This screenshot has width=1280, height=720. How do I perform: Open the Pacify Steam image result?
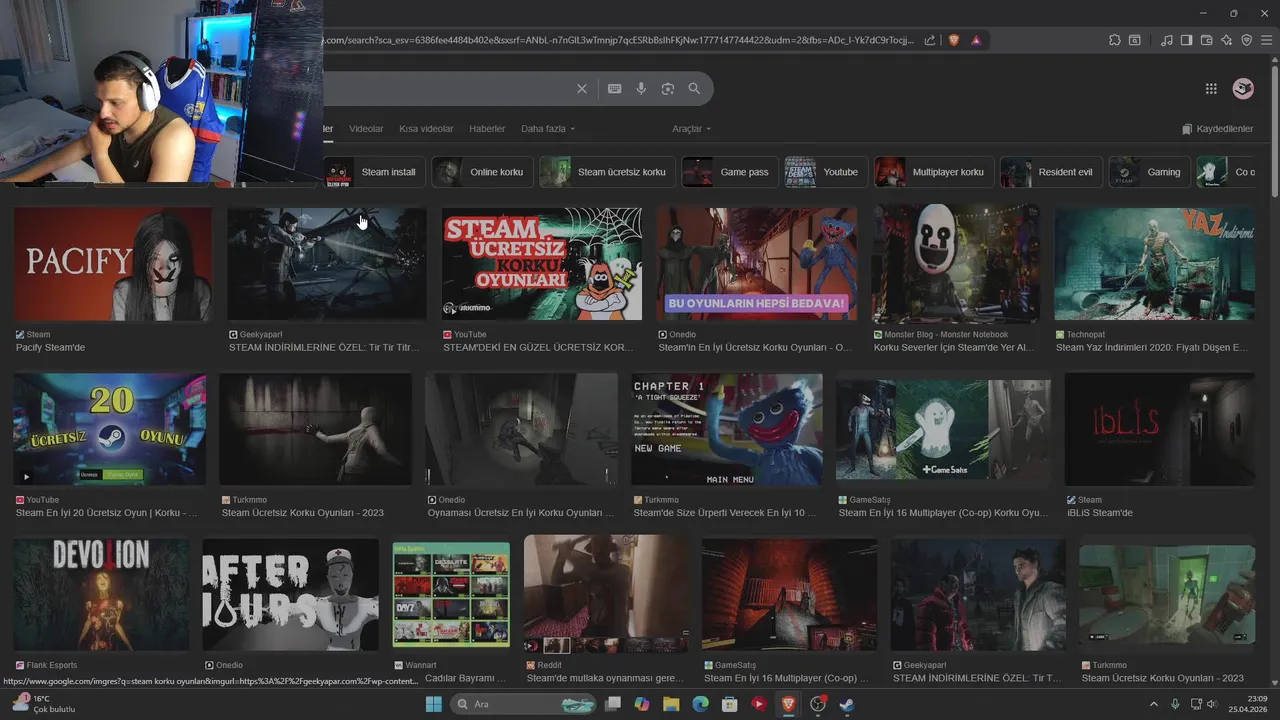(x=113, y=264)
